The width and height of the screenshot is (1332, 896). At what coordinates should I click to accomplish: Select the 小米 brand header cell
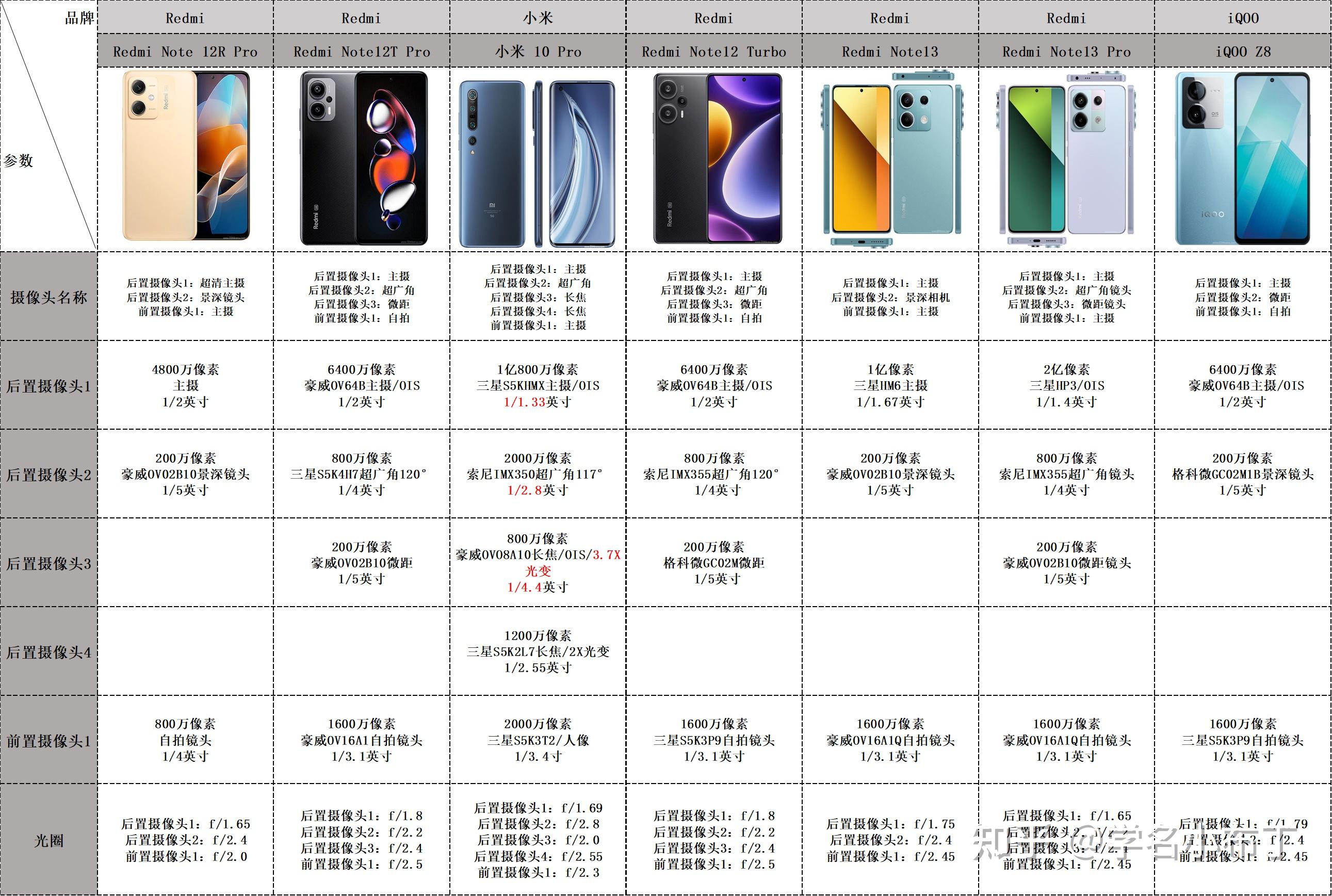tap(538, 17)
